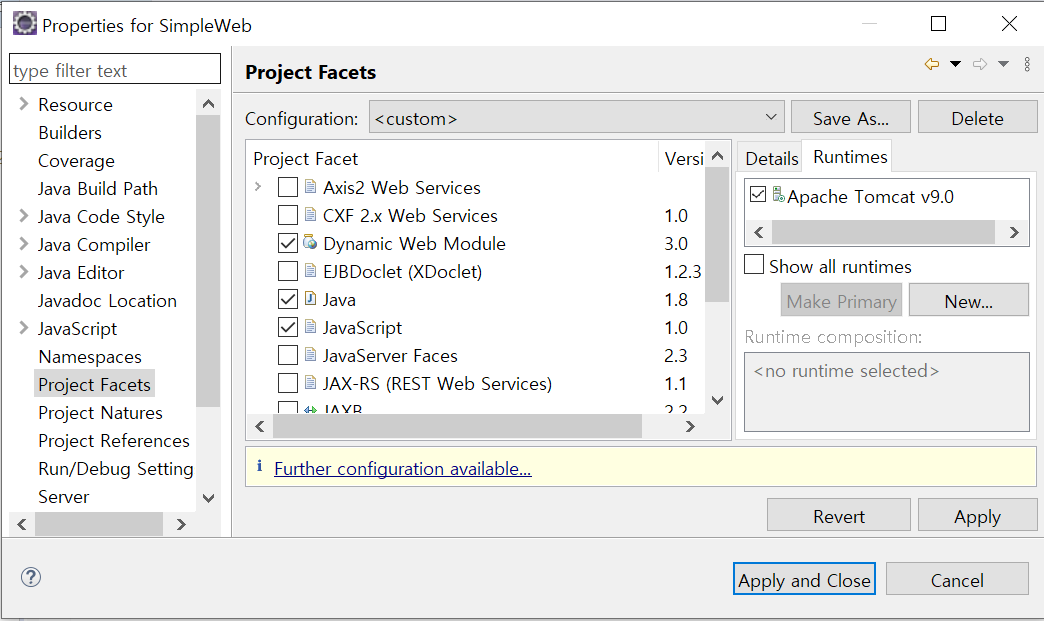This screenshot has height=621, width=1044.
Task: Click the Eclipse icon in title bar
Action: click(x=25, y=23)
